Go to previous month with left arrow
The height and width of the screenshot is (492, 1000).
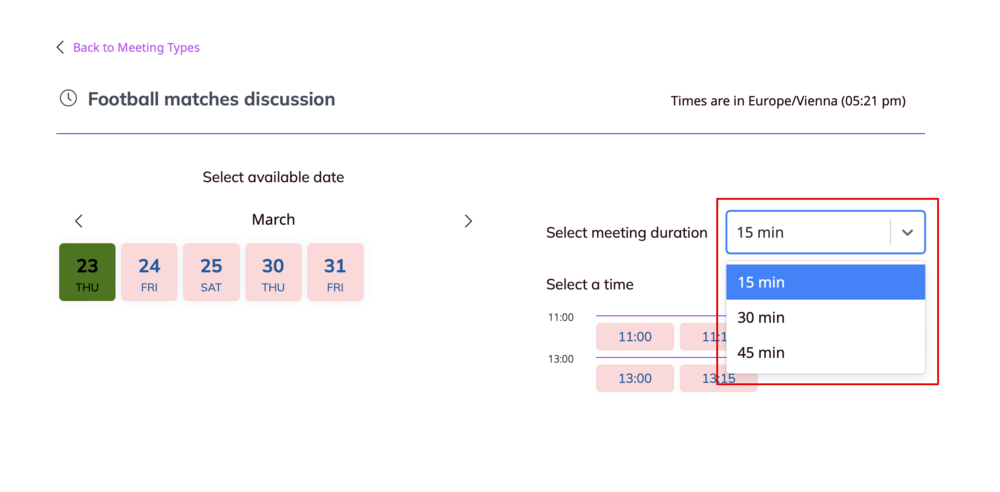(x=79, y=221)
